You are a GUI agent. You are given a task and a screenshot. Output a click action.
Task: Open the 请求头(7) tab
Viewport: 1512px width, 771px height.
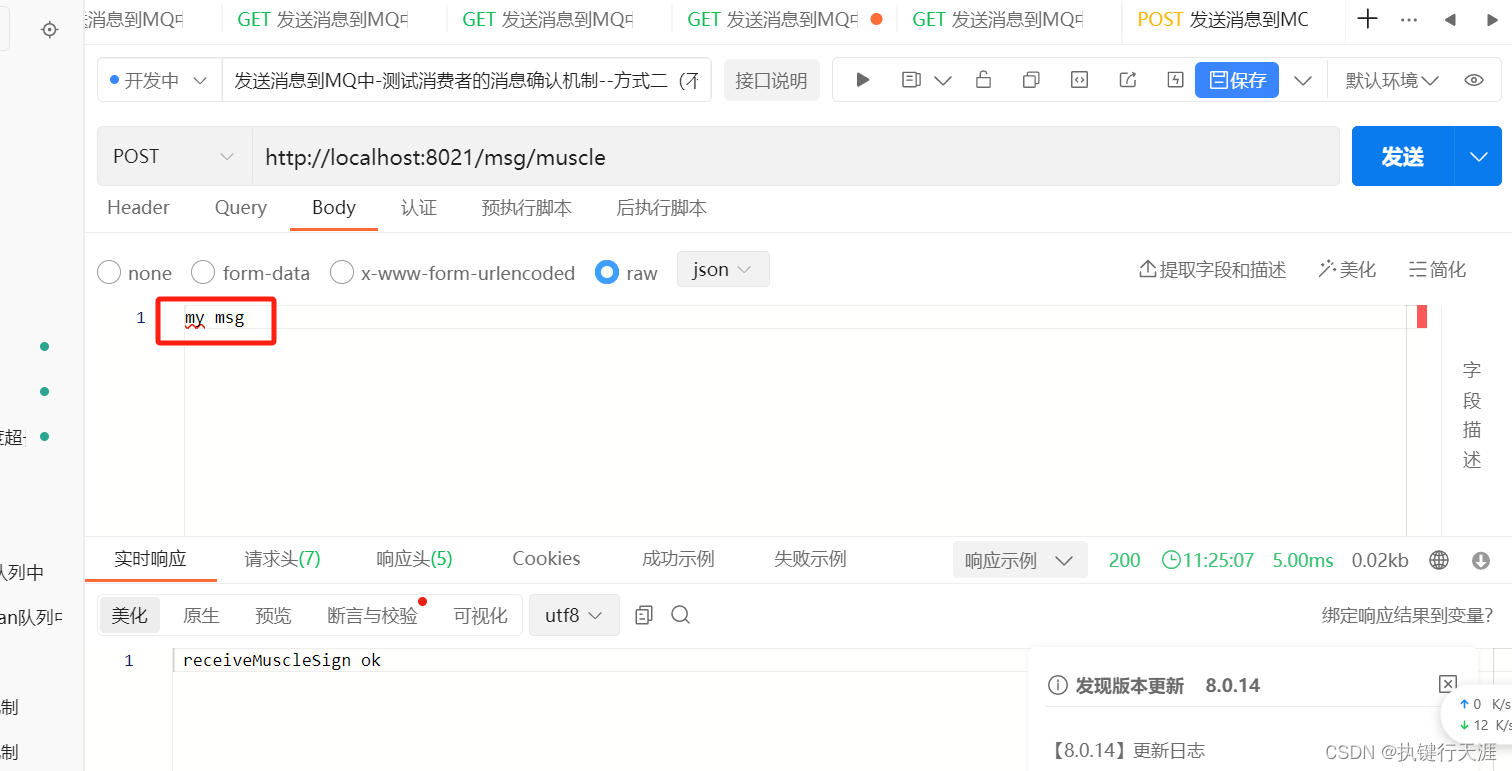pos(282,559)
